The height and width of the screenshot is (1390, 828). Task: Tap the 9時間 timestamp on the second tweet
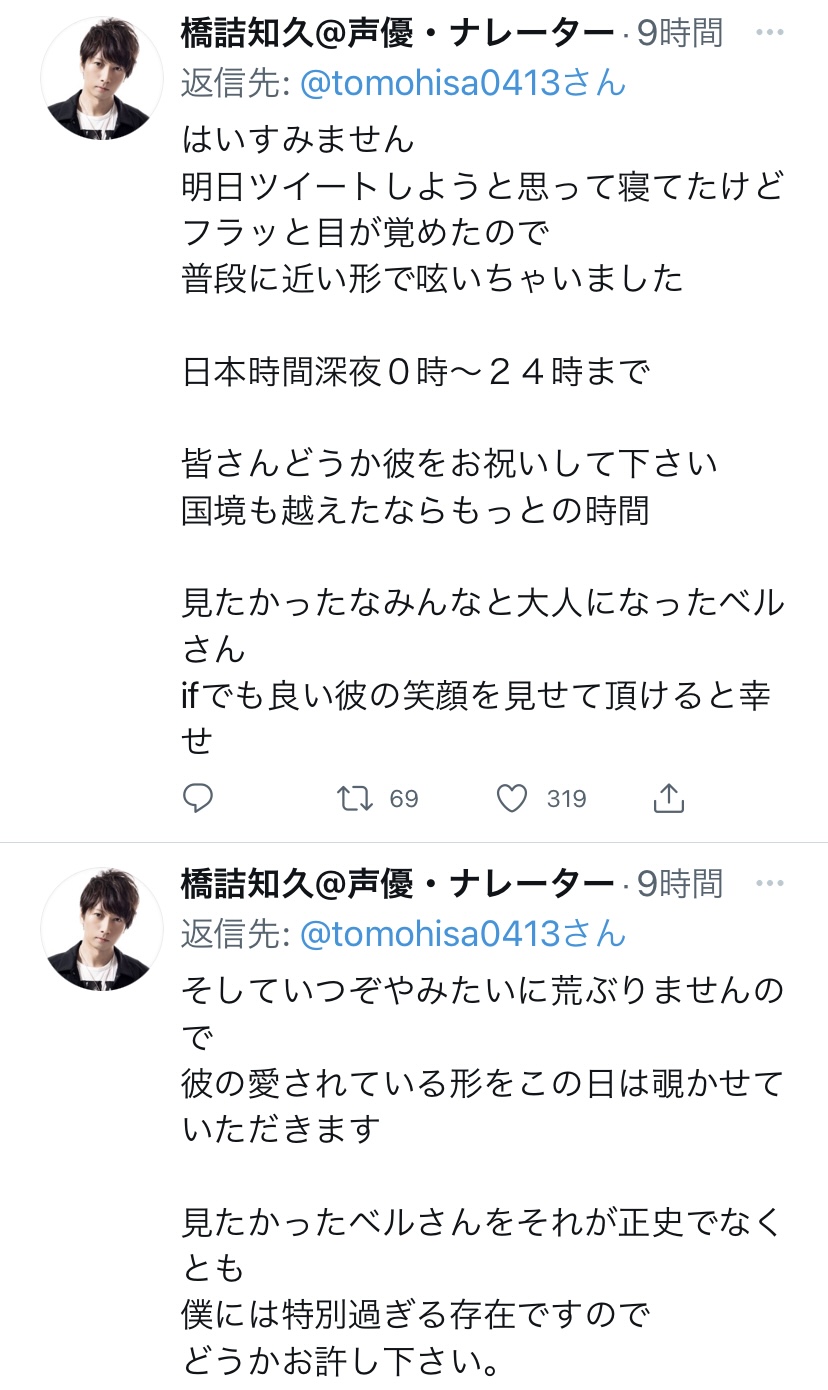click(680, 884)
